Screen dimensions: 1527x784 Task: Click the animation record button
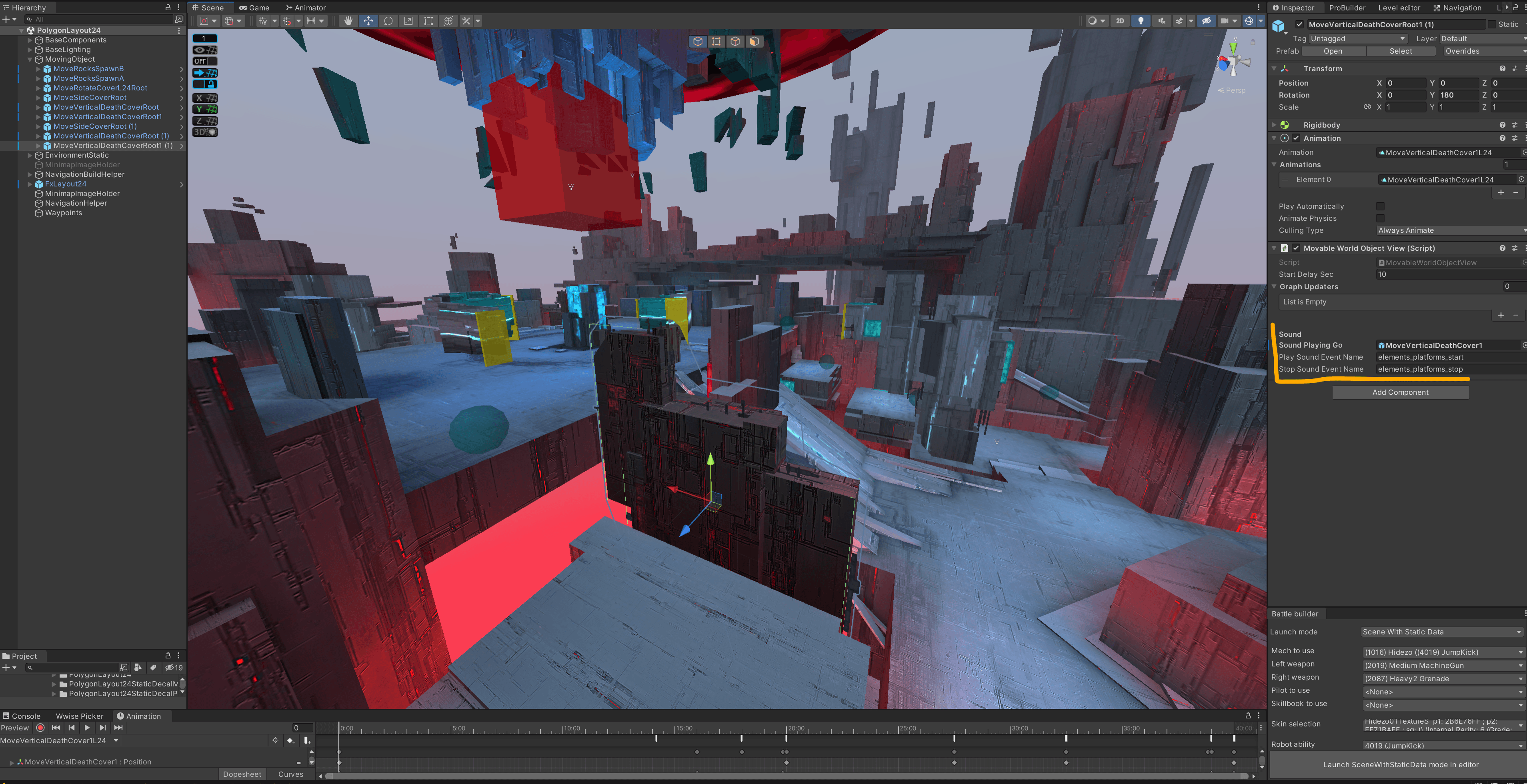tap(40, 728)
